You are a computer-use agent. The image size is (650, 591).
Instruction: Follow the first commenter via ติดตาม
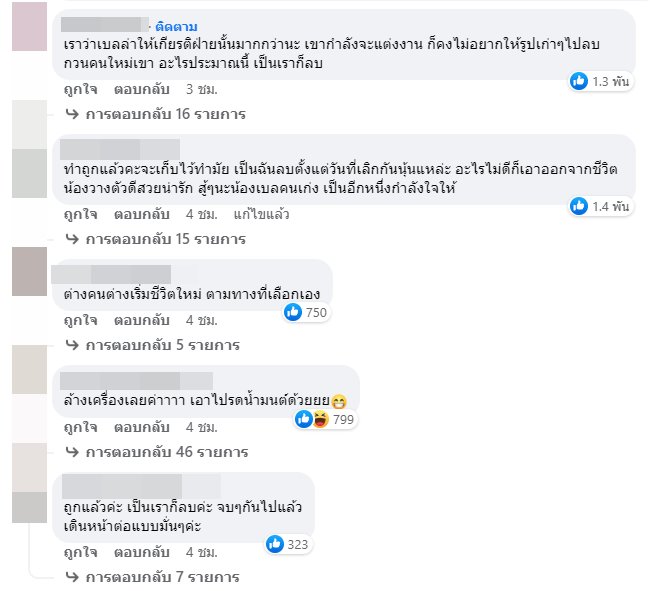[x=176, y=22]
